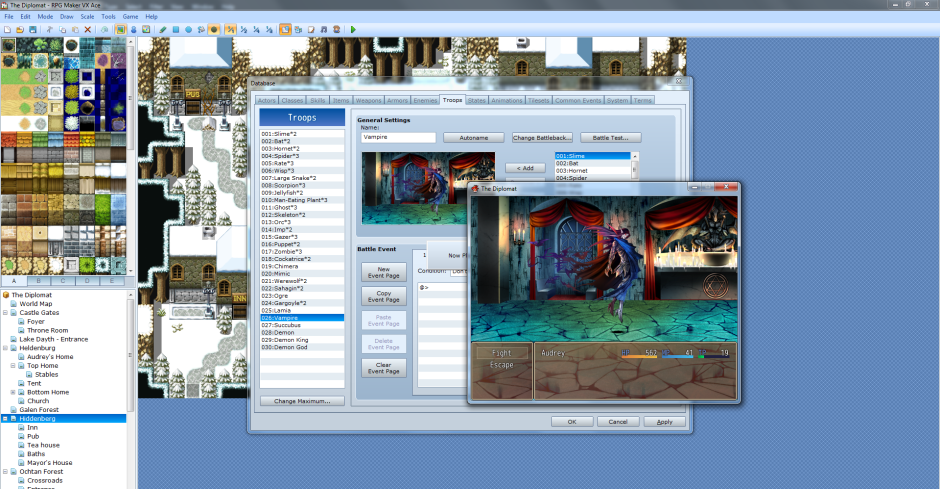The height and width of the screenshot is (489, 940).
Task: Select the Ellipse drawing tool
Action: pyautogui.click(x=188, y=29)
